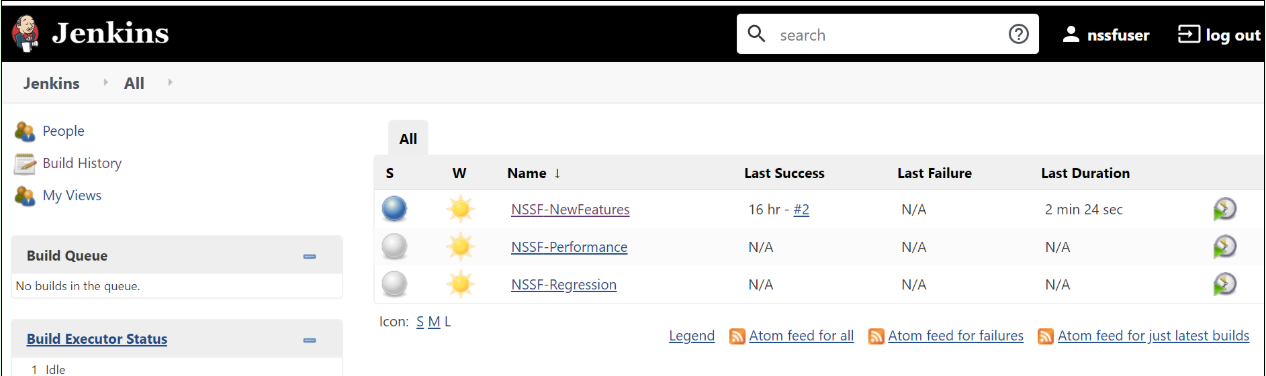Click the log out arrow icon
Viewport: 1266px width, 376px height.
pos(1188,34)
